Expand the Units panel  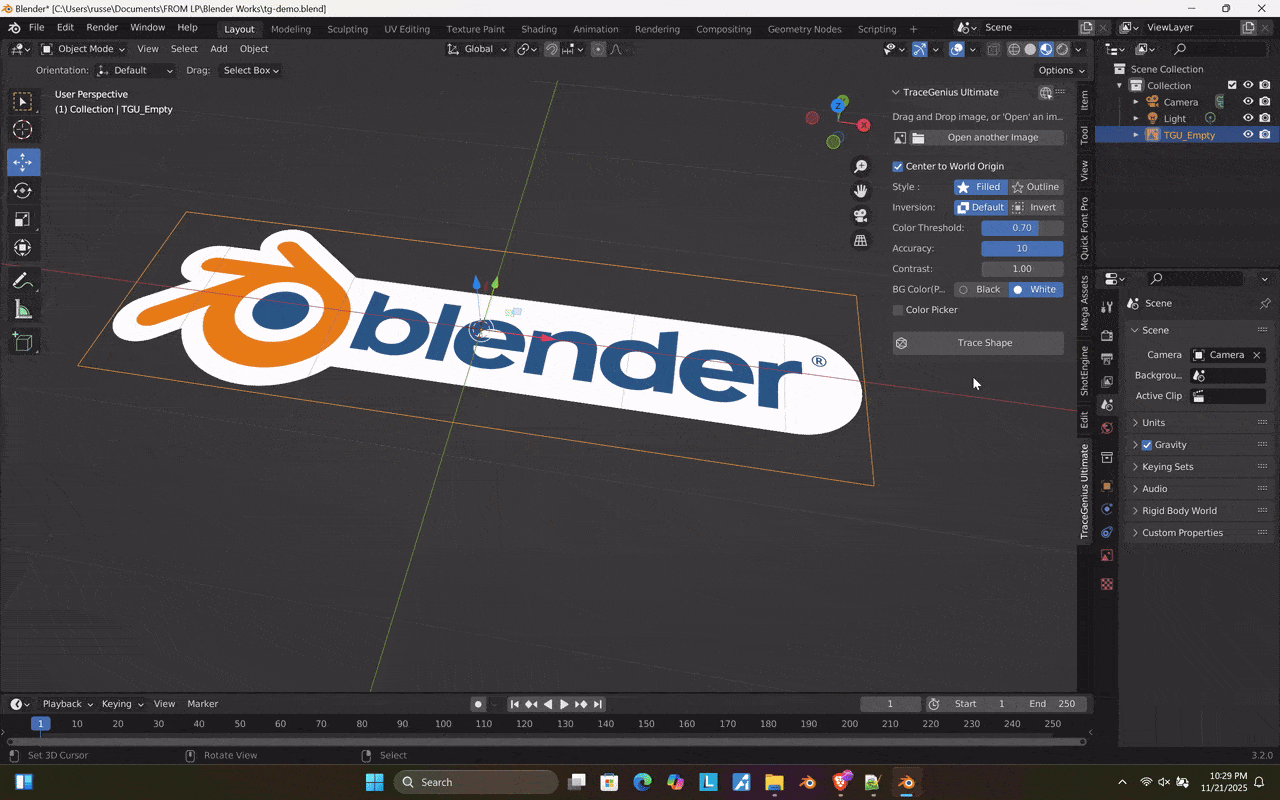tap(1200, 423)
